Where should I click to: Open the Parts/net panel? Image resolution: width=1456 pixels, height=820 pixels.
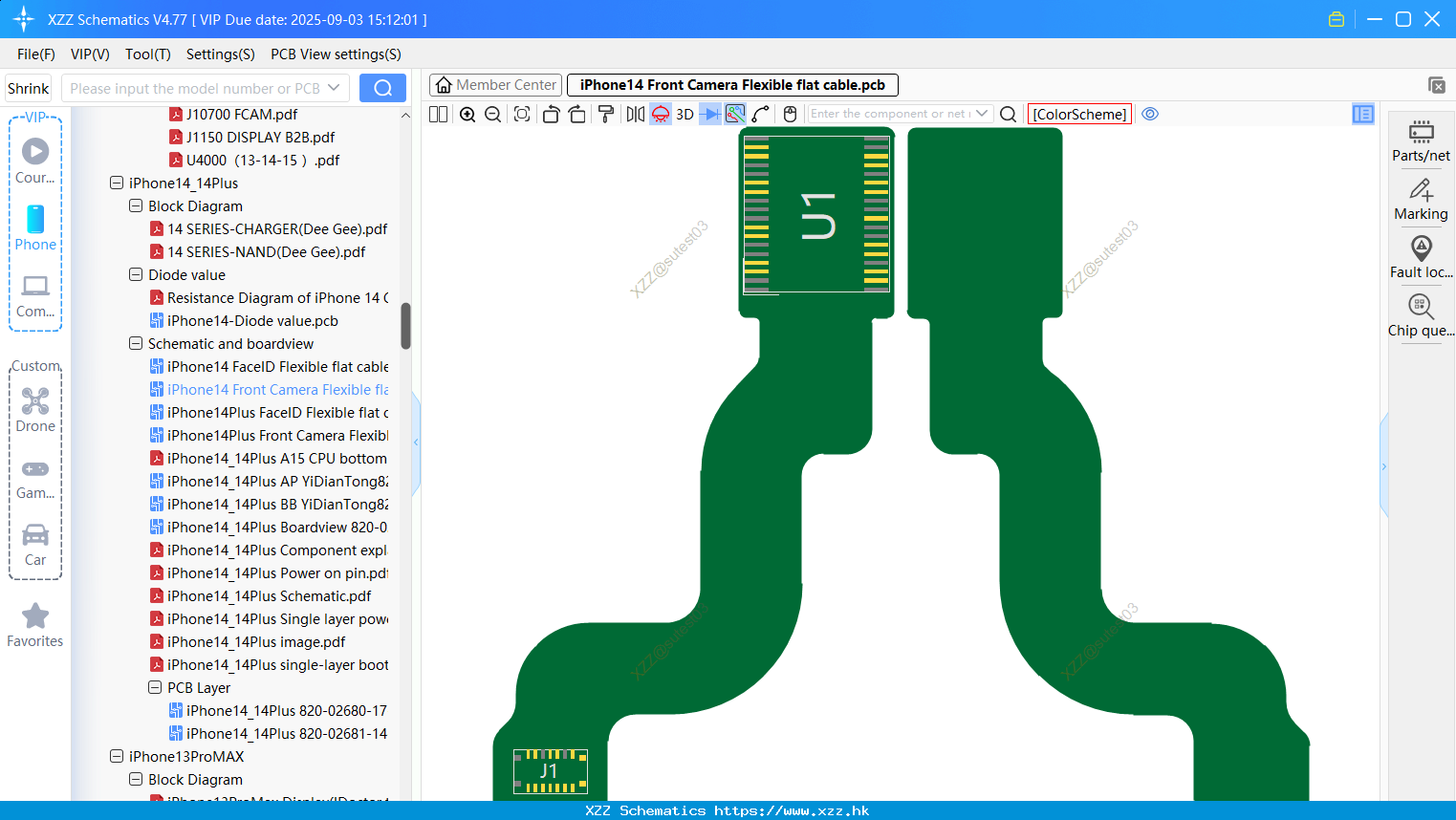click(1421, 141)
